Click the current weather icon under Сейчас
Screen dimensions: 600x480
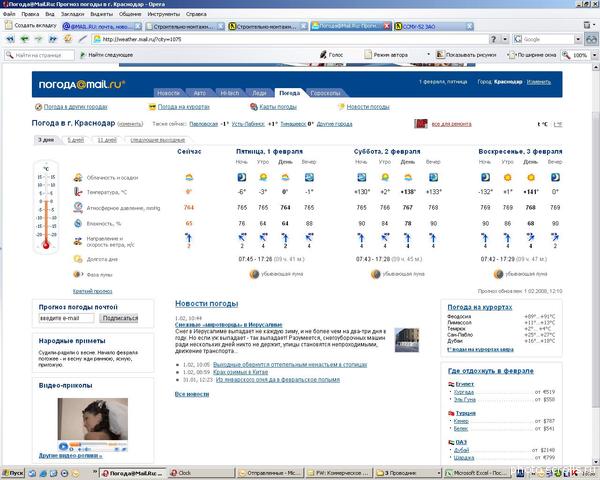click(x=189, y=177)
